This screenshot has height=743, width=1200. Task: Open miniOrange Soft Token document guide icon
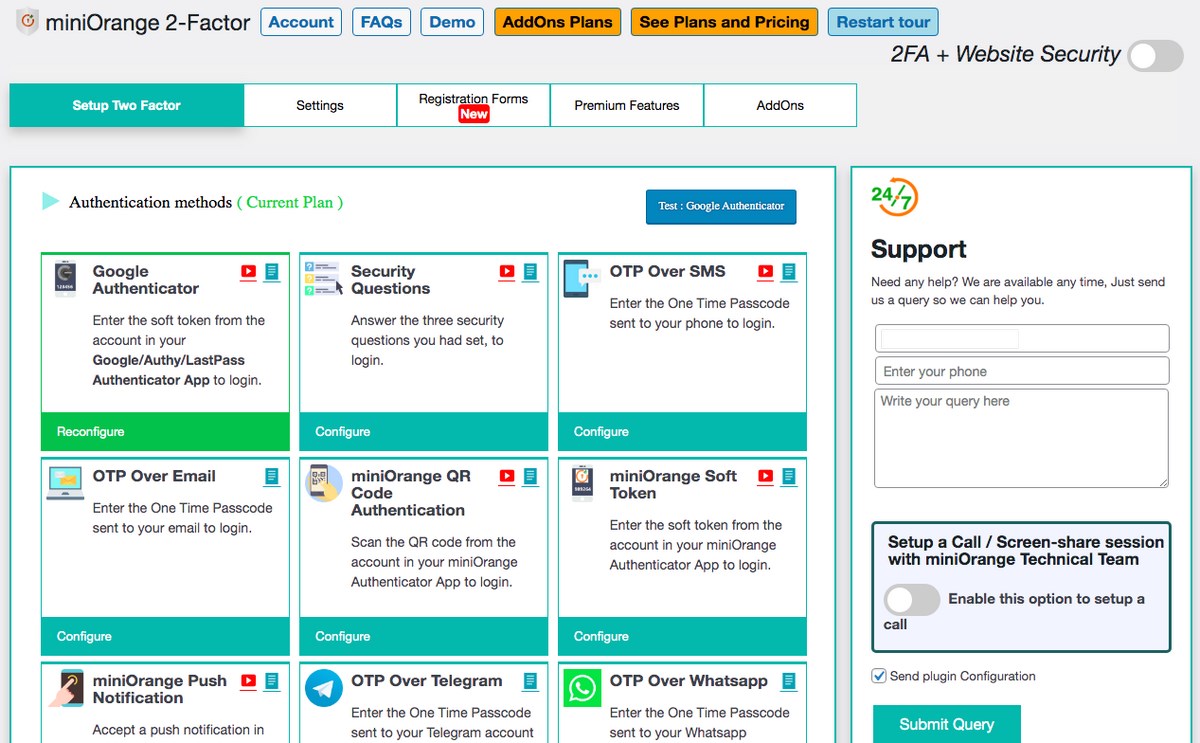click(x=789, y=477)
